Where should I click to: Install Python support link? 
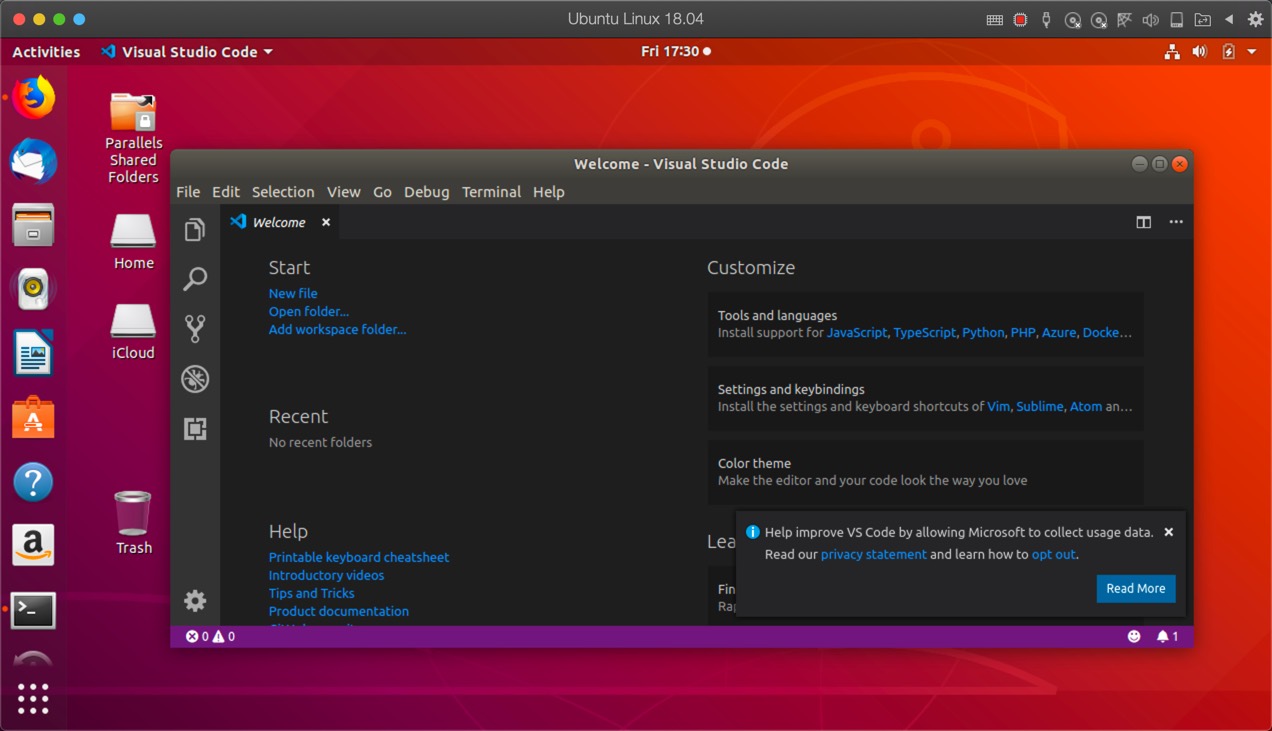[983, 332]
